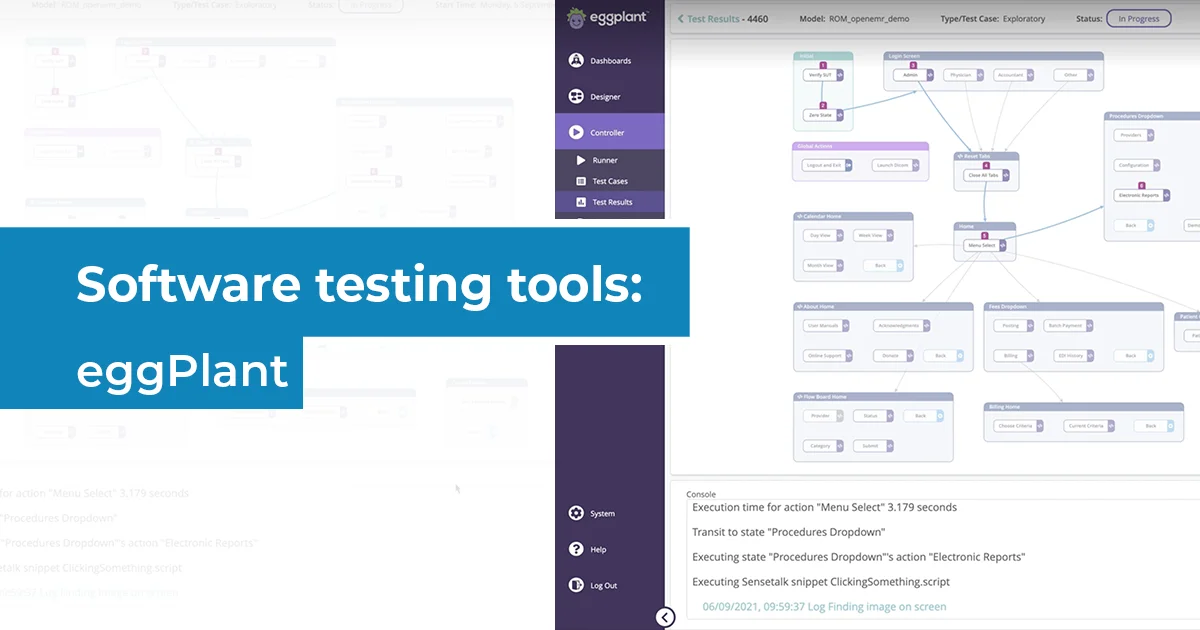Image resolution: width=1200 pixels, height=630 pixels.
Task: Select the Online Support action node
Action: point(828,356)
